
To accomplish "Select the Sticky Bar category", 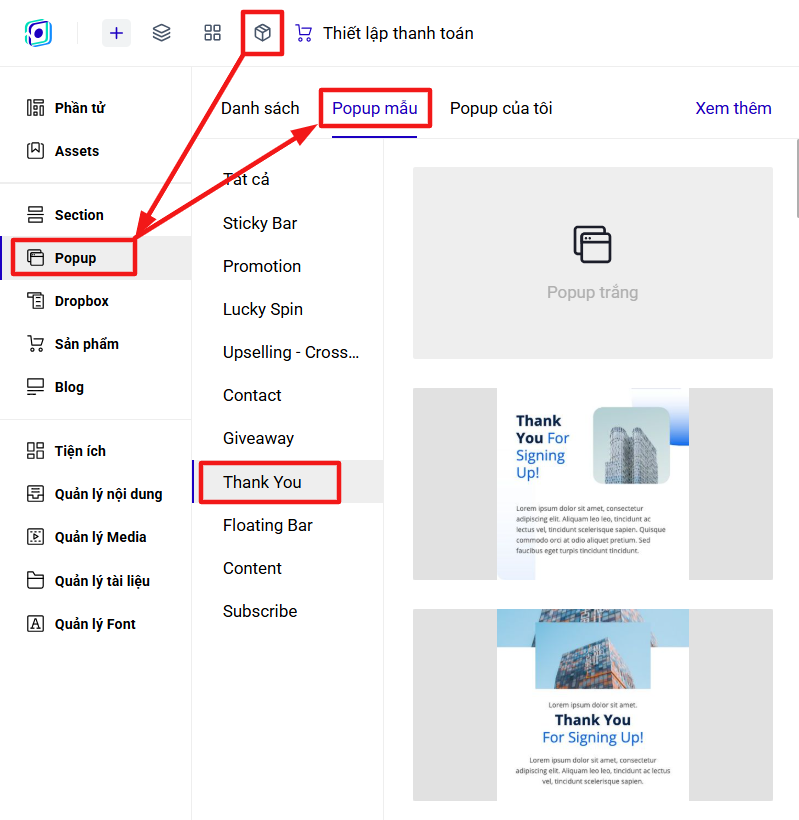I will [260, 223].
